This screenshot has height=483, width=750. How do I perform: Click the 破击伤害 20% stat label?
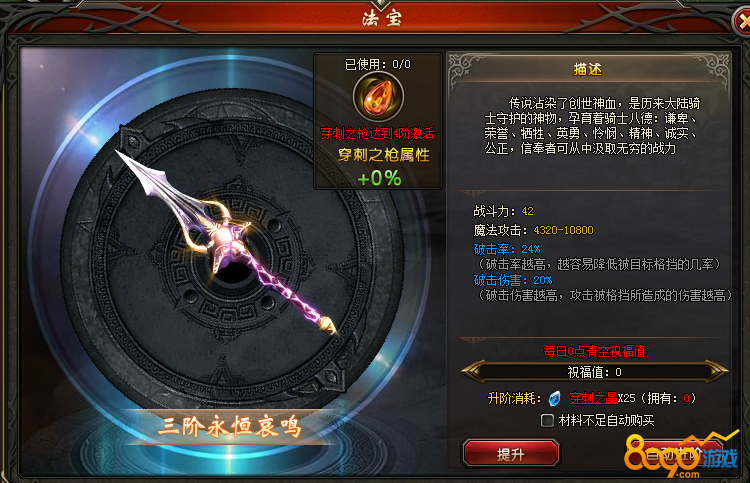[512, 280]
